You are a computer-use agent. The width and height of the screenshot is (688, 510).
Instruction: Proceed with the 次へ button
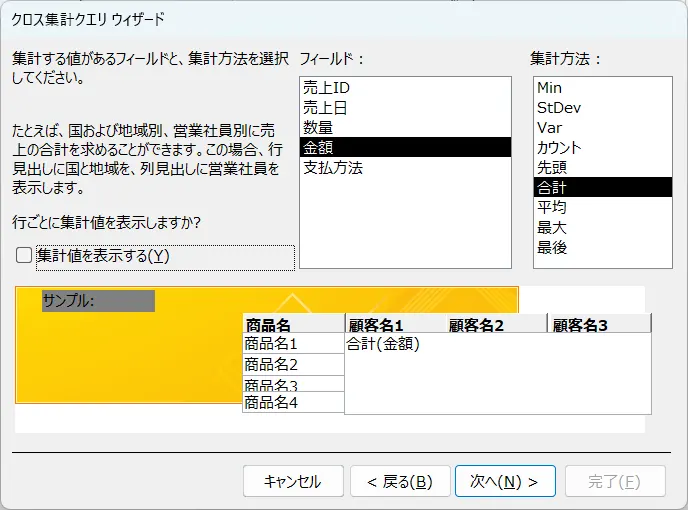click(505, 481)
